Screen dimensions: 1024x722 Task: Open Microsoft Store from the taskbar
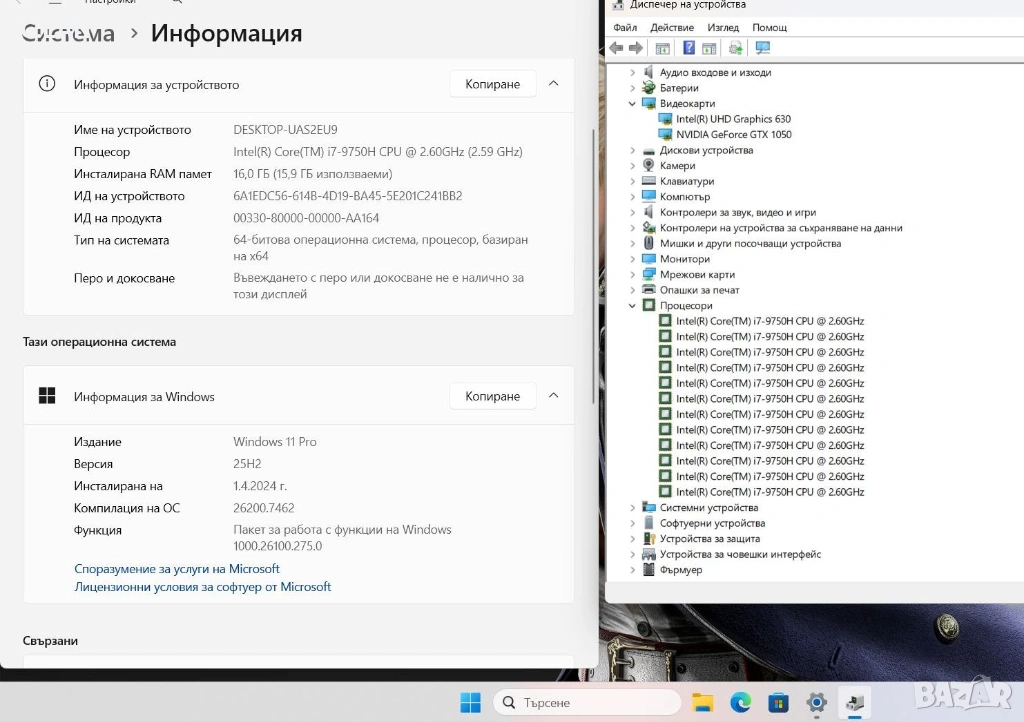pyautogui.click(x=778, y=702)
